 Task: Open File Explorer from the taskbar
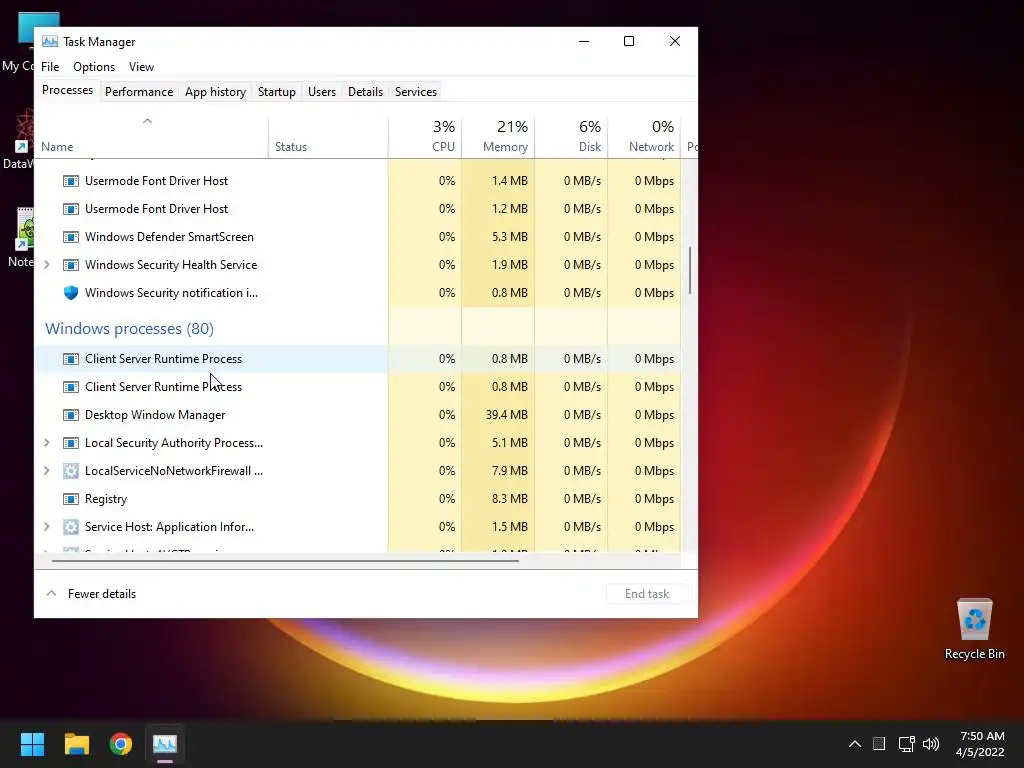[76, 744]
